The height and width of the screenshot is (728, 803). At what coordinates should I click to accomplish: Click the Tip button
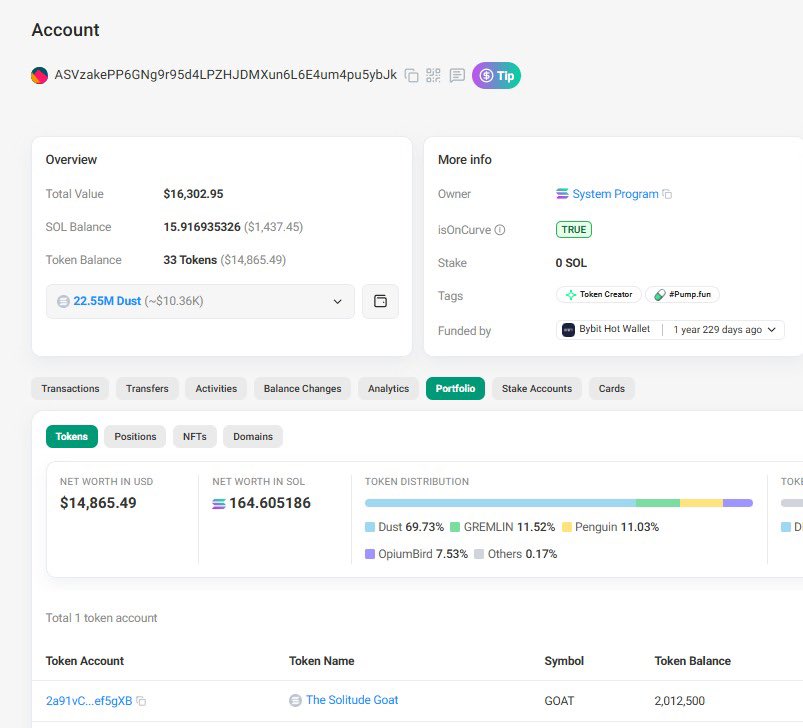[496, 76]
